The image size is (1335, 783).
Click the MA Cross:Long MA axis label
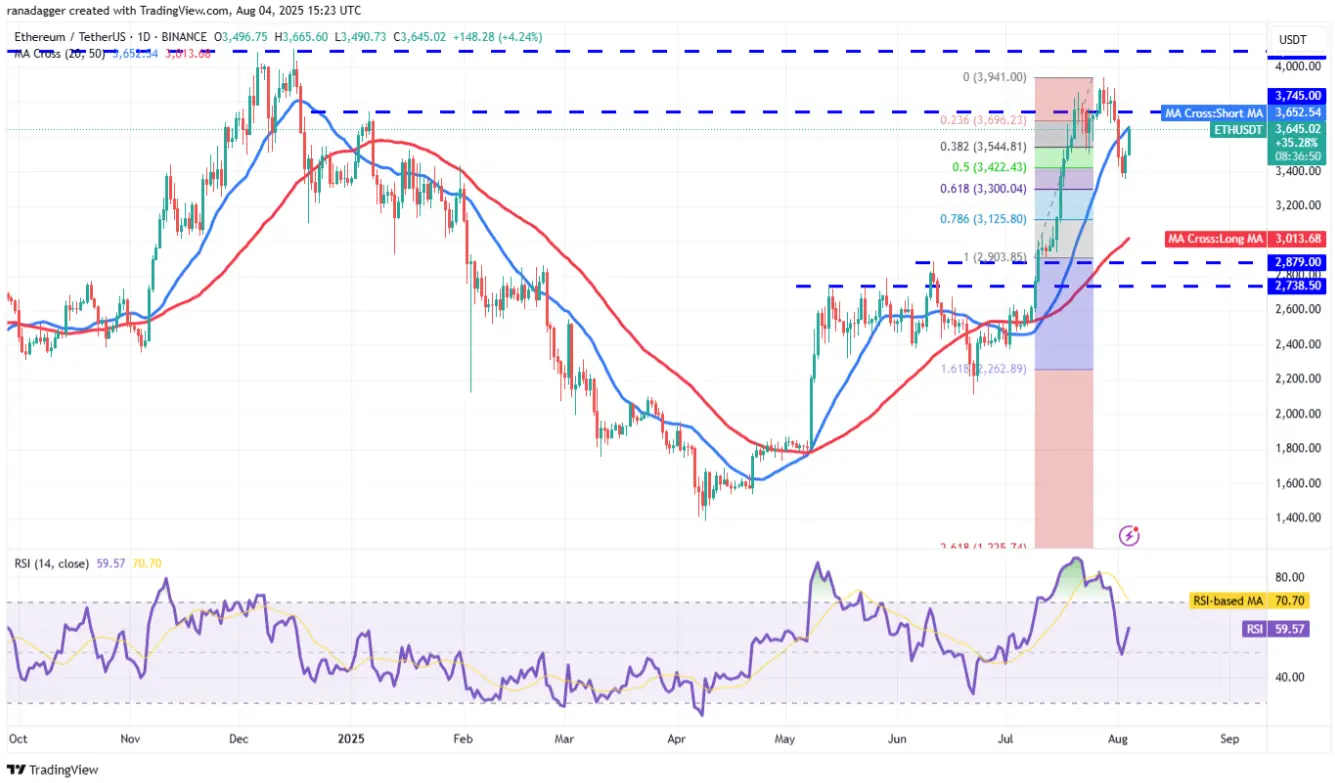tap(1215, 238)
